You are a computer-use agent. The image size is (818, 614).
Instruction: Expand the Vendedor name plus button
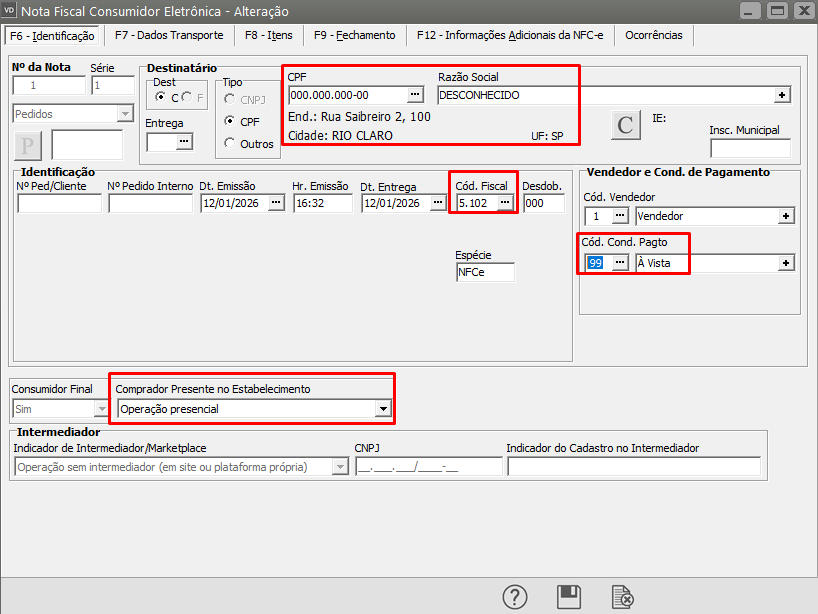[x=786, y=216]
